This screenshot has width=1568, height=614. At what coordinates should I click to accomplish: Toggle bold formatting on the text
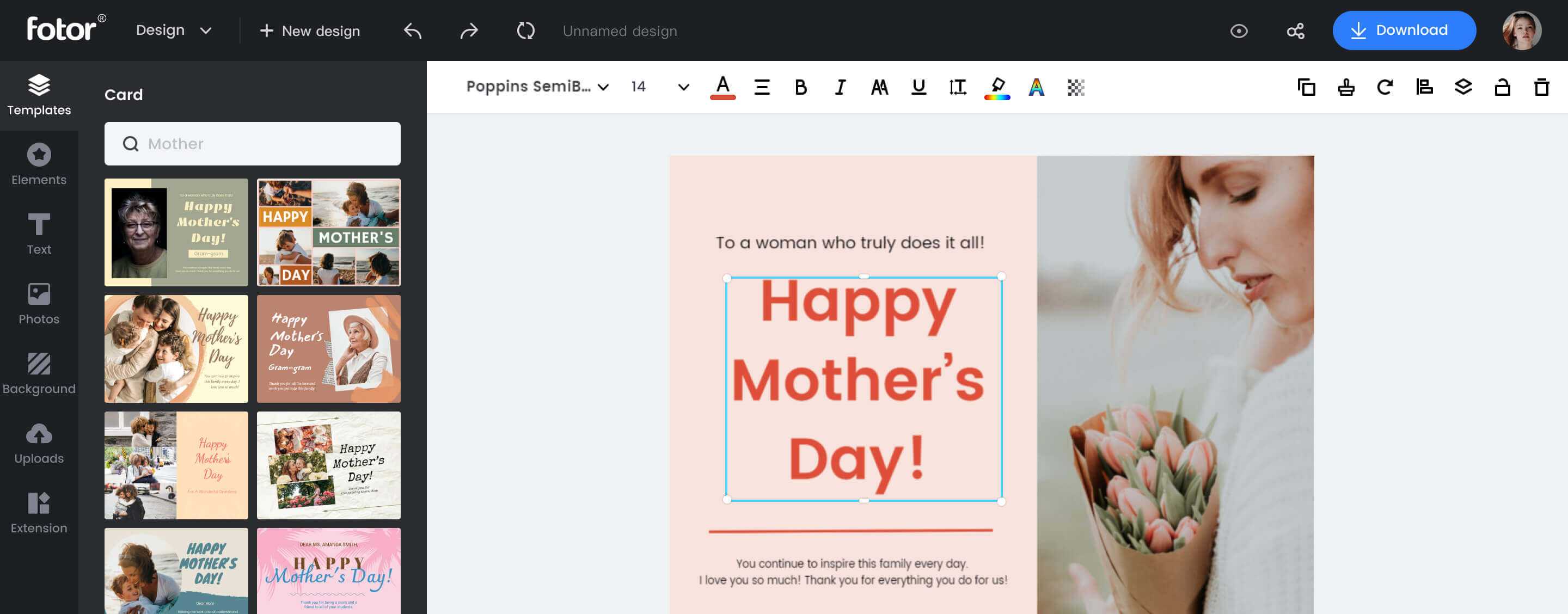800,87
